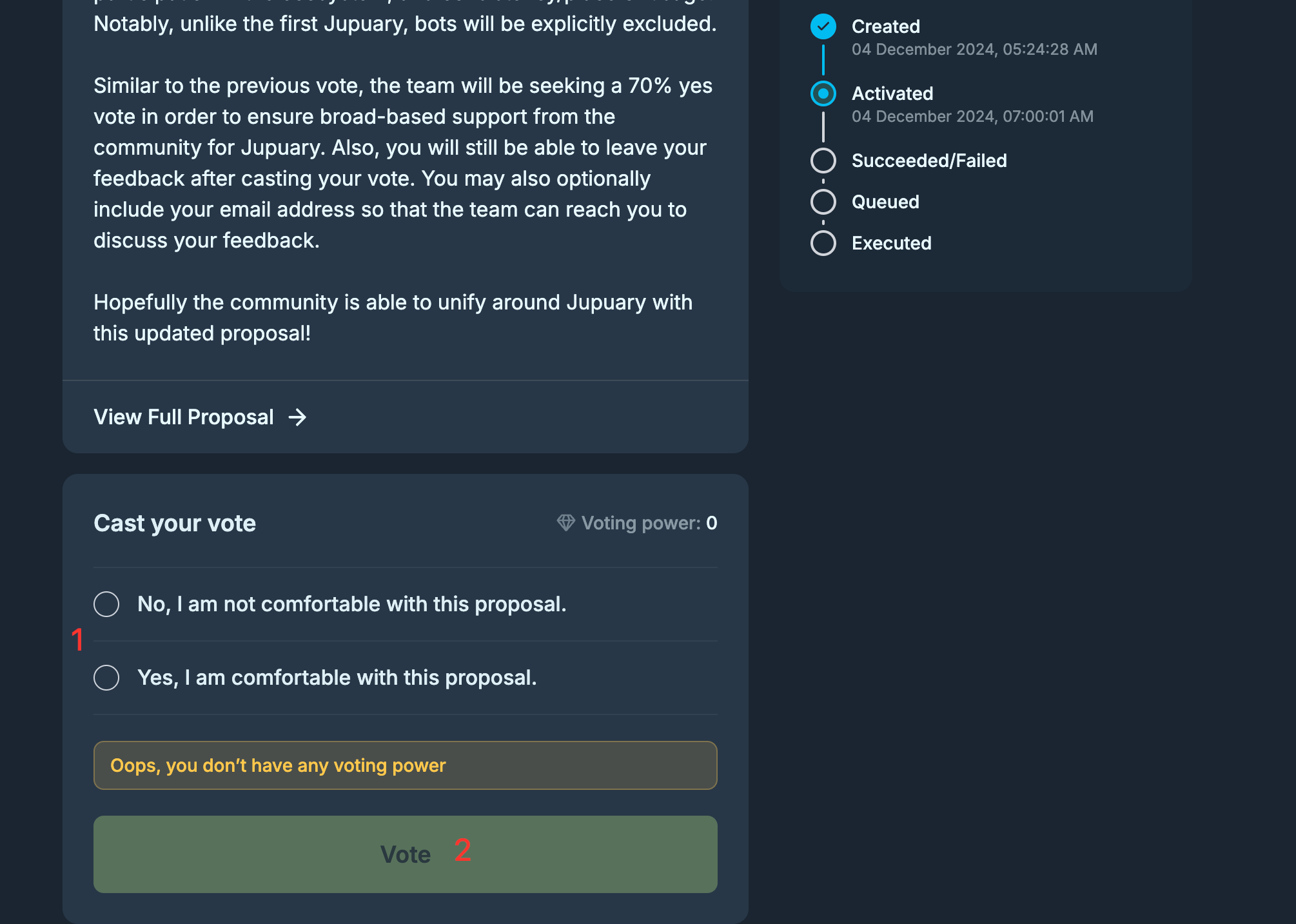Click the Queued step circle icon

pyautogui.click(x=823, y=202)
